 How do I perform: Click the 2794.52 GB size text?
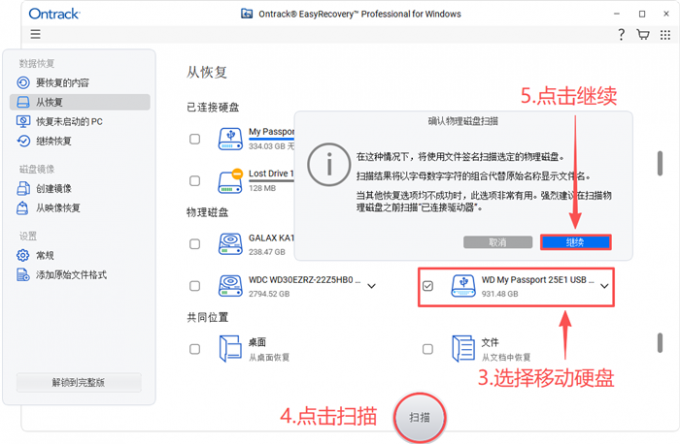point(269,294)
